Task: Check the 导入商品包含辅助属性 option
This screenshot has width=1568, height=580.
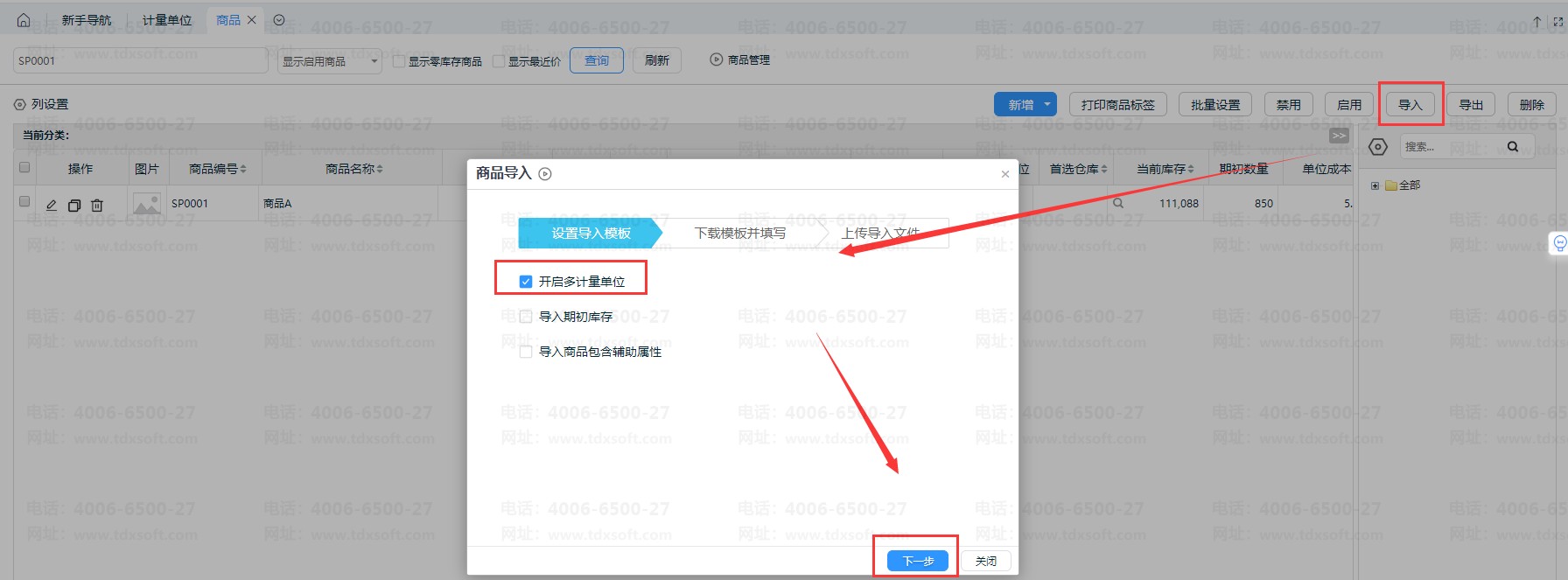Action: point(526,352)
